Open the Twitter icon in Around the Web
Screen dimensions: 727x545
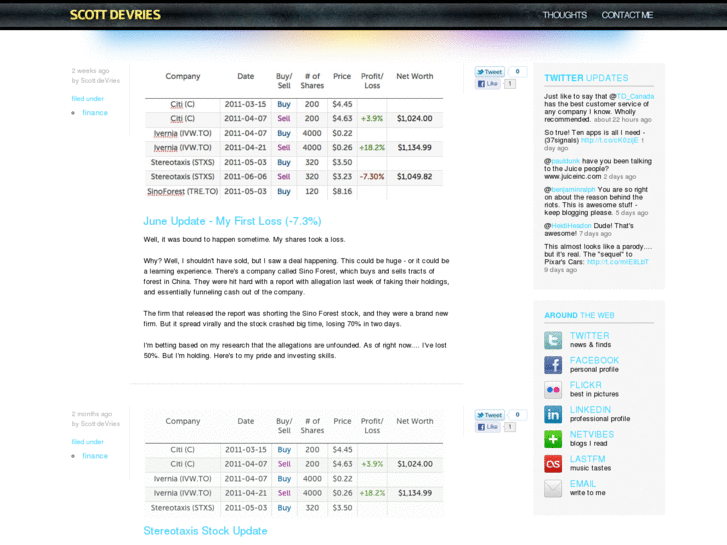click(553, 340)
